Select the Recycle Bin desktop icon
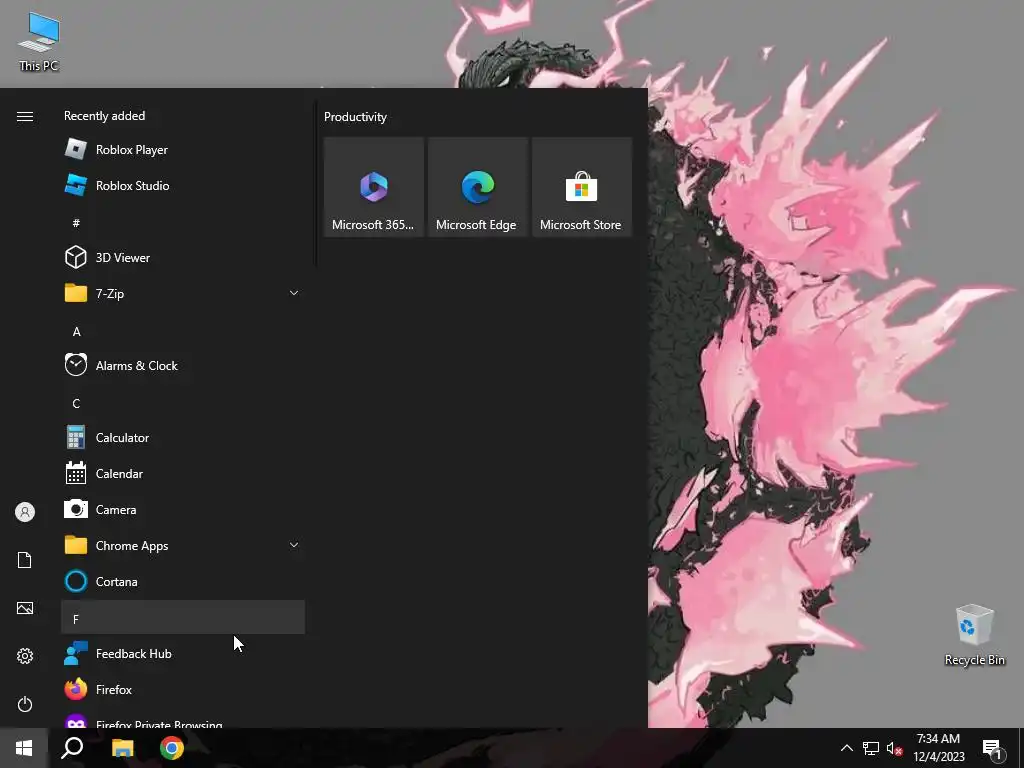The width and height of the screenshot is (1024, 768). coord(974,635)
